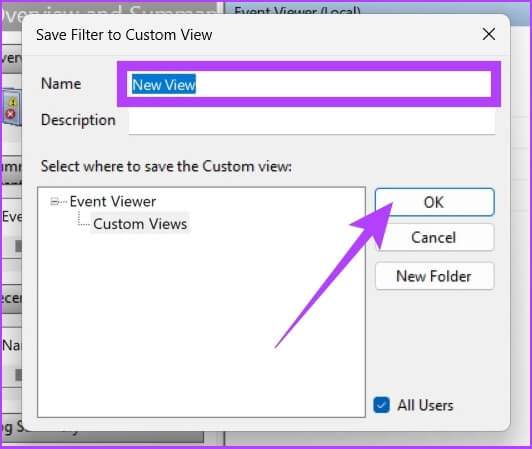Viewport: 532px width, 449px height.
Task: Click the Description text field
Action: [312, 122]
